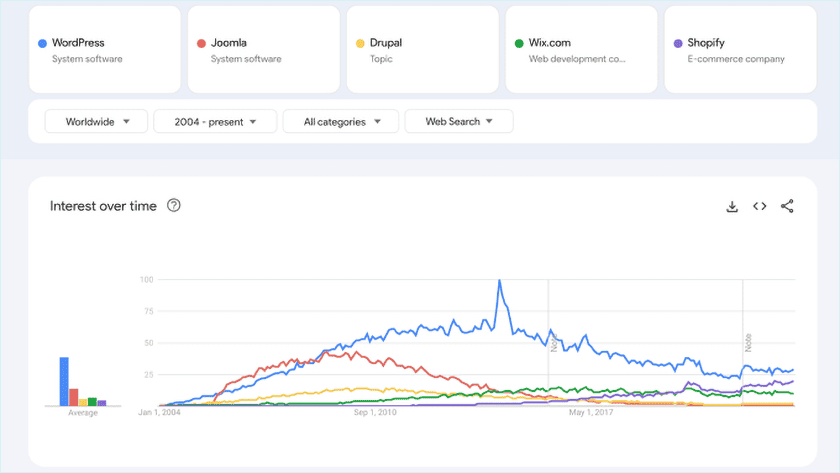Viewport: 840px width, 473px height.
Task: Download the Interest over time chart data
Action: [732, 206]
